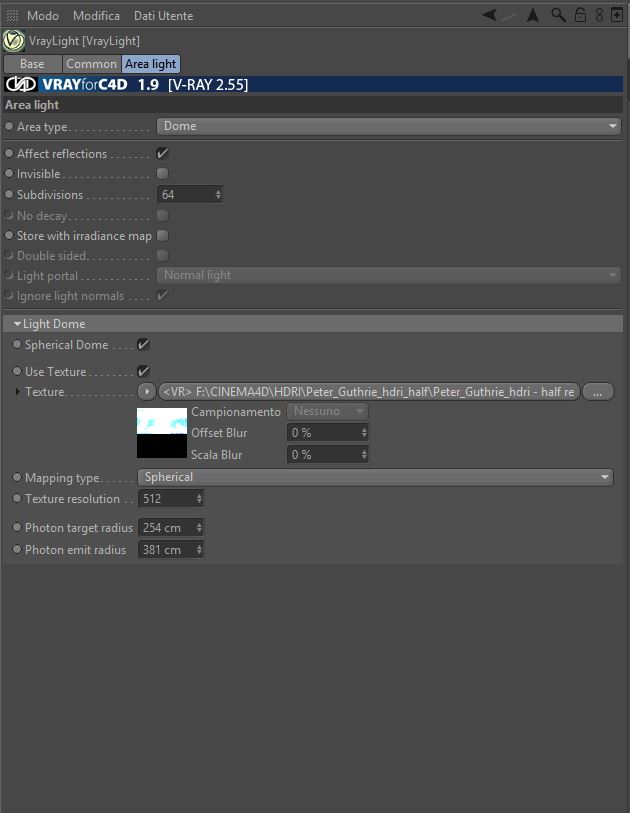
Task: Toggle the lock element icon
Action: click(580, 15)
